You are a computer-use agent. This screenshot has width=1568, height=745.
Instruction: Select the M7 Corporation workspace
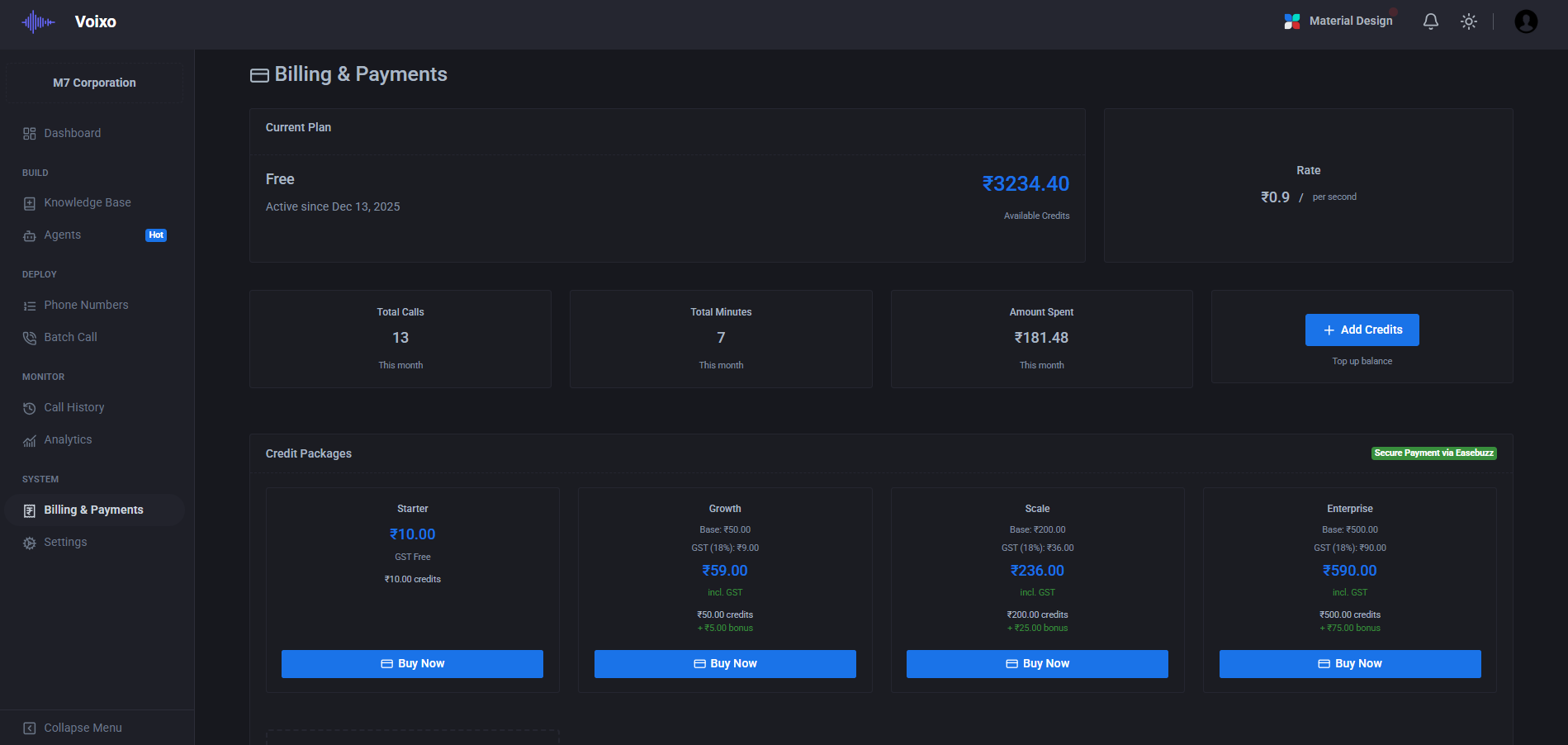click(94, 83)
